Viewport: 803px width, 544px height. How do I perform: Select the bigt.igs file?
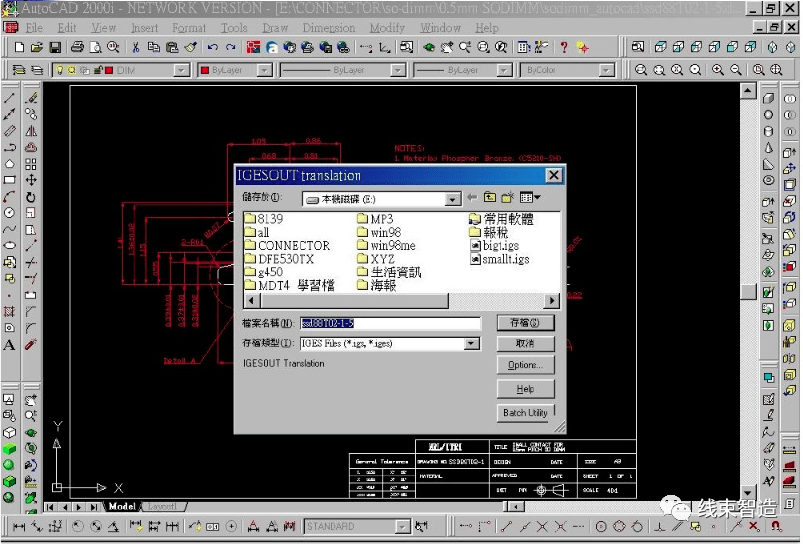coord(494,245)
